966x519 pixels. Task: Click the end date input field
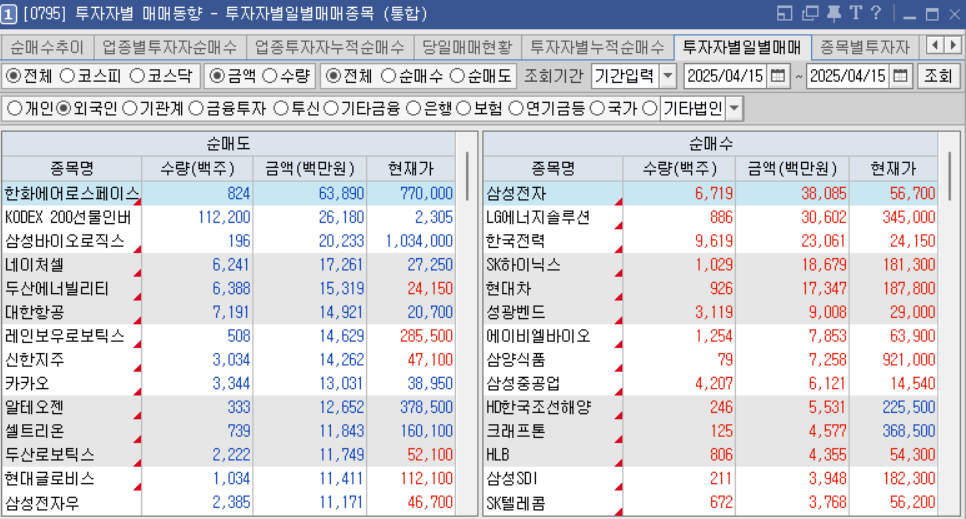[x=848, y=76]
